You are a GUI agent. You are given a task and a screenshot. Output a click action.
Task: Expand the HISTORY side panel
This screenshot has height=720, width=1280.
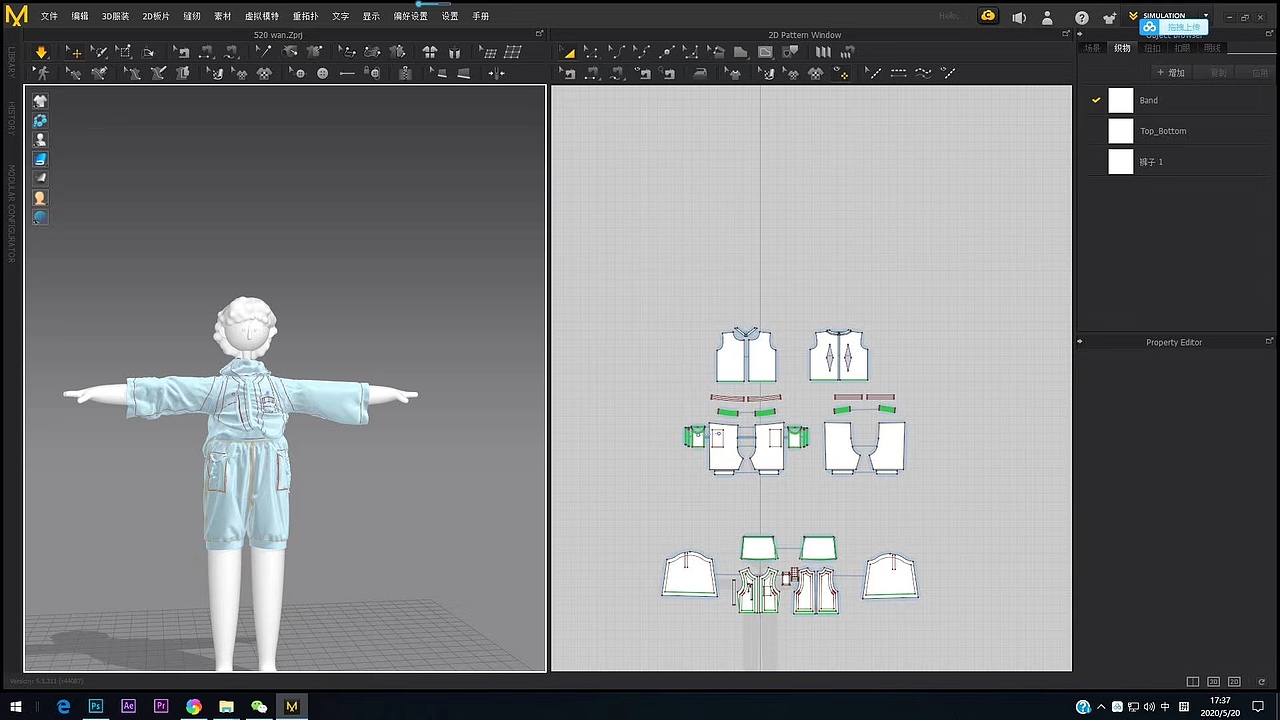pos(11,117)
